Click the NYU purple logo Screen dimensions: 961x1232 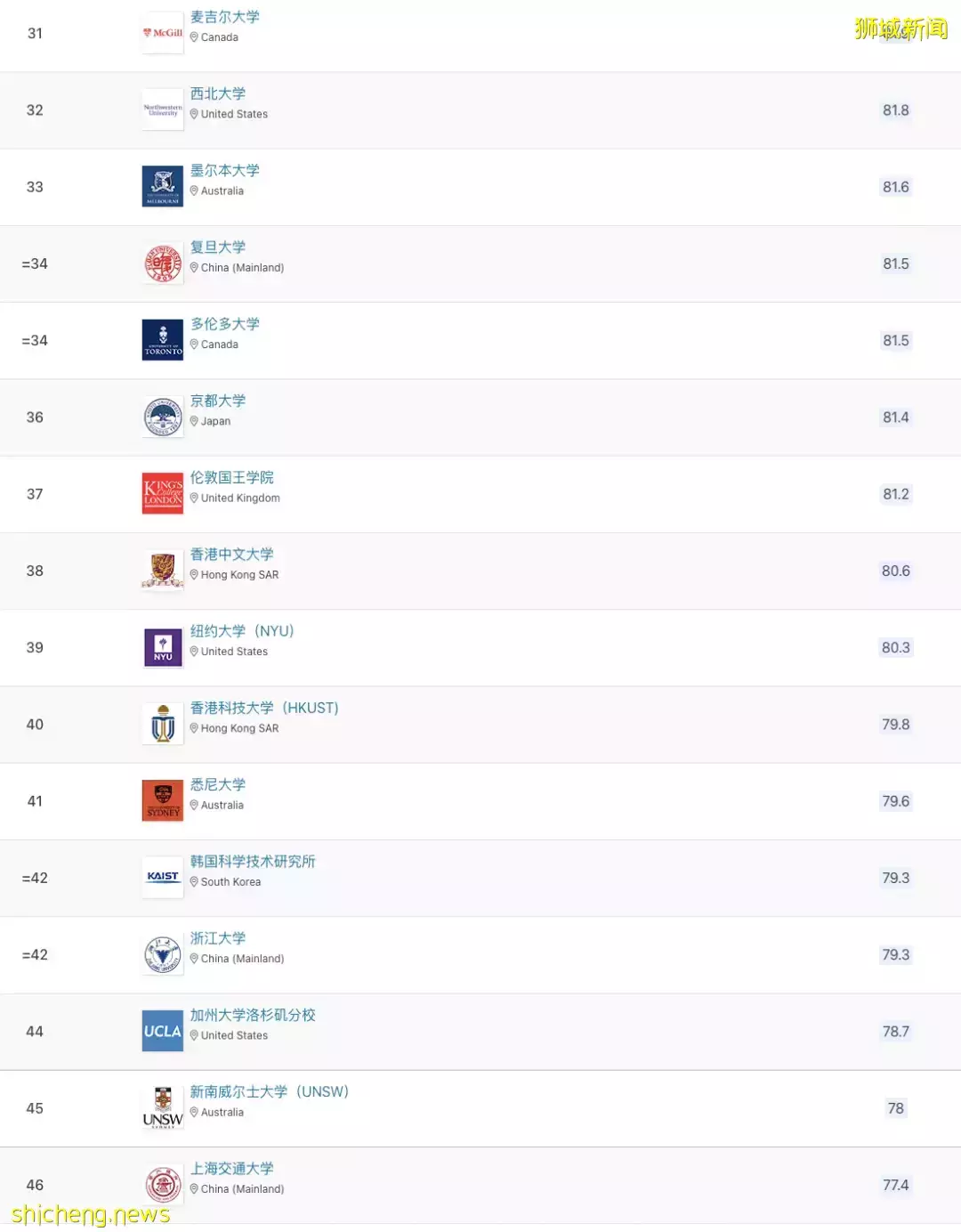click(x=163, y=647)
